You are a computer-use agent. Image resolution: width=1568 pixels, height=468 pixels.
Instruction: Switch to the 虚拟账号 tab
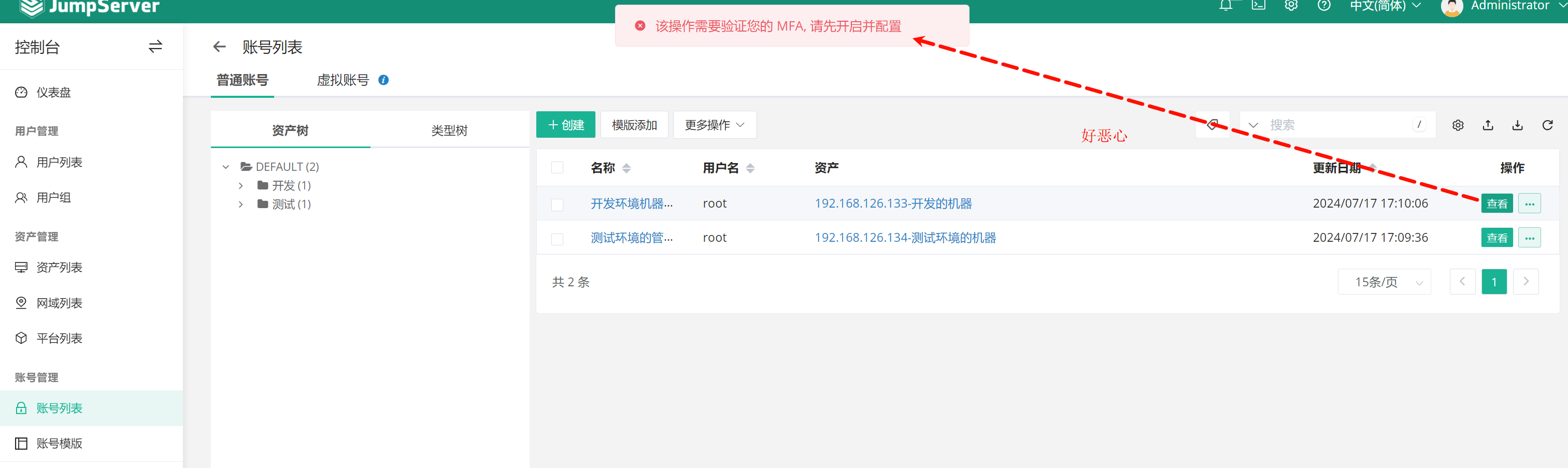tap(343, 80)
